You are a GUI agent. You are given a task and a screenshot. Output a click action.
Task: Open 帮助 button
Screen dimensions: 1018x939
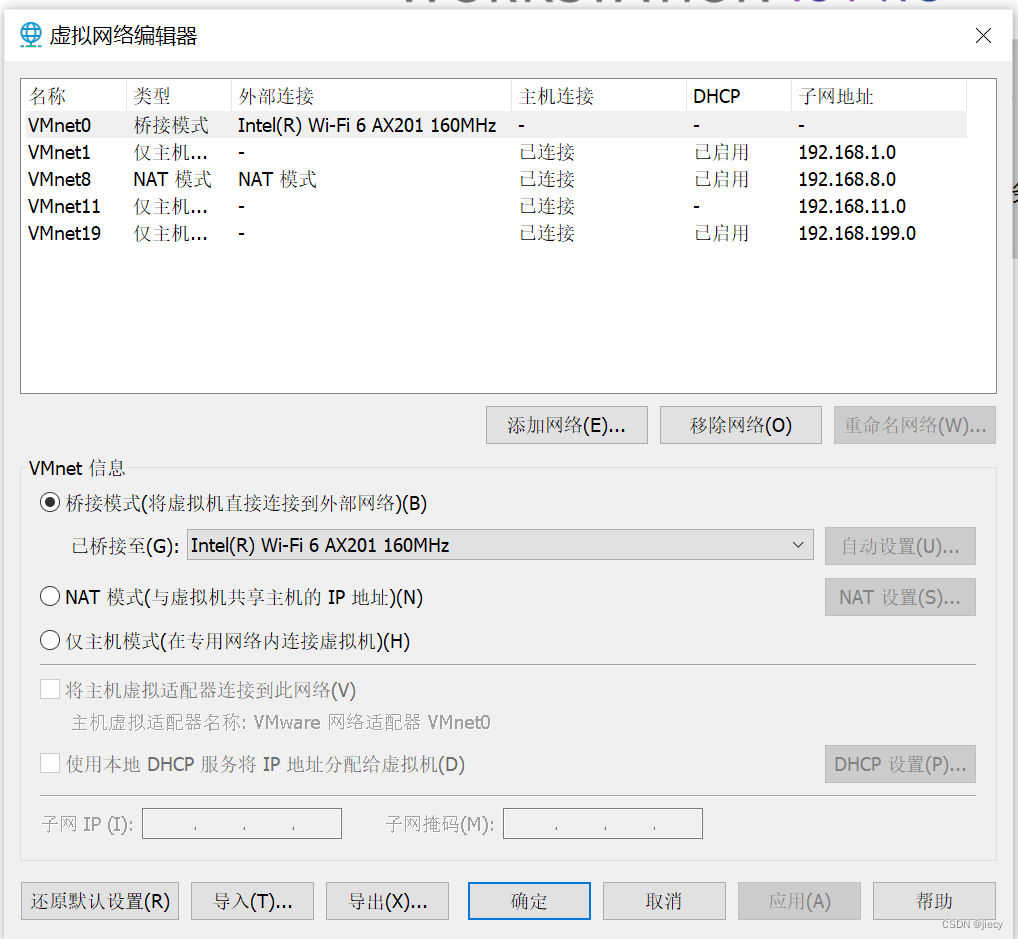click(x=934, y=901)
